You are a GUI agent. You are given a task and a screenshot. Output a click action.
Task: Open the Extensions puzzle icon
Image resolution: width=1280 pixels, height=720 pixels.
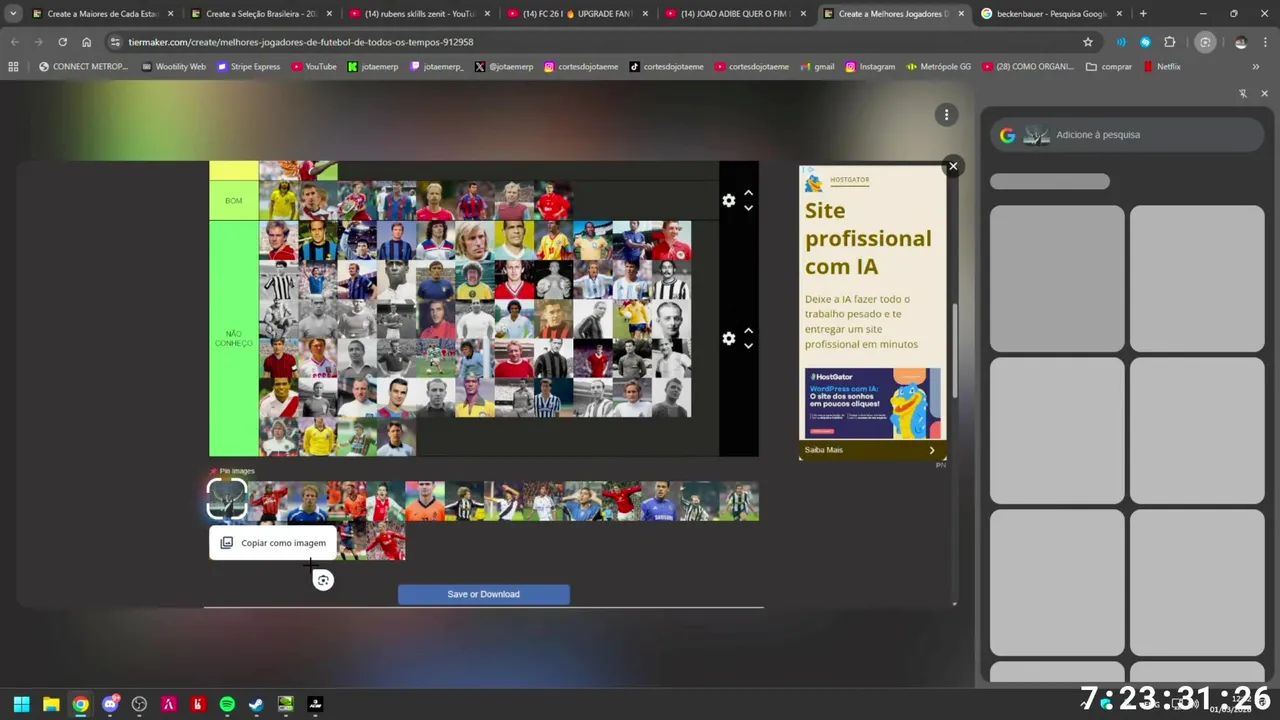[x=1169, y=42]
